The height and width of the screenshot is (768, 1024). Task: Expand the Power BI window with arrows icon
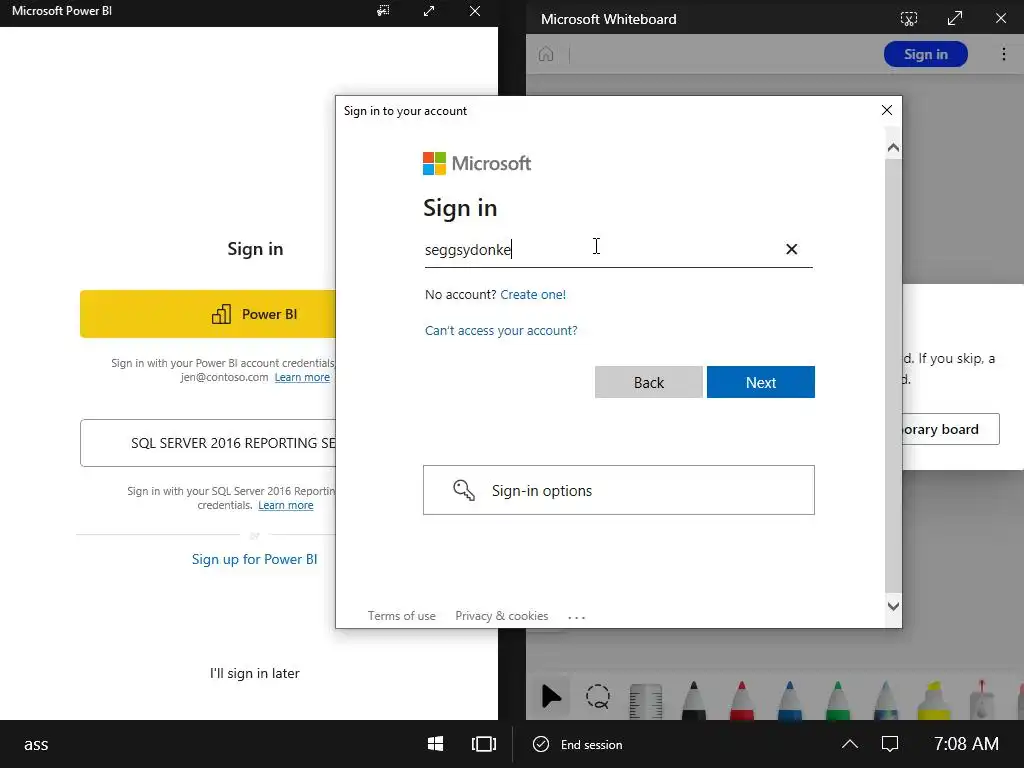429,11
